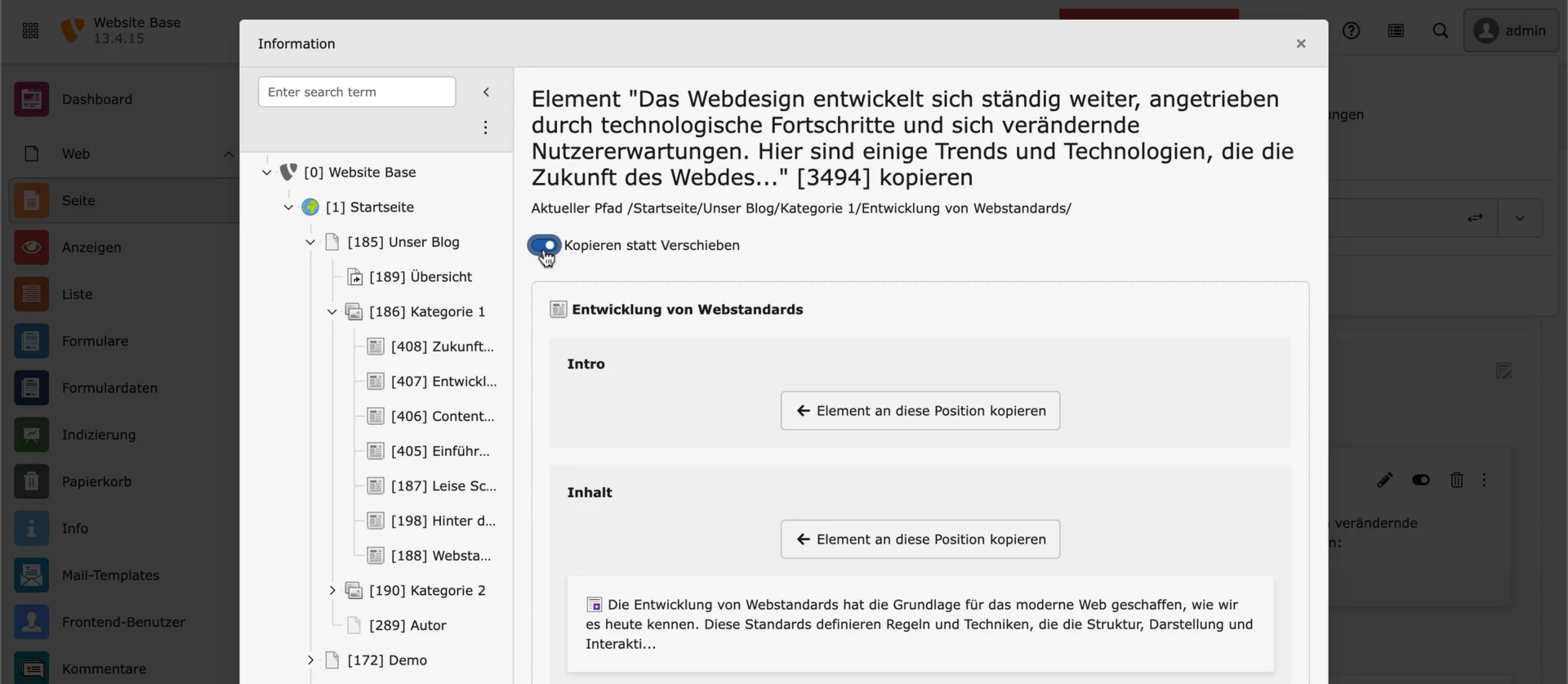
Task: Click Entwicklung von Webstandards page icon
Action: coord(559,310)
